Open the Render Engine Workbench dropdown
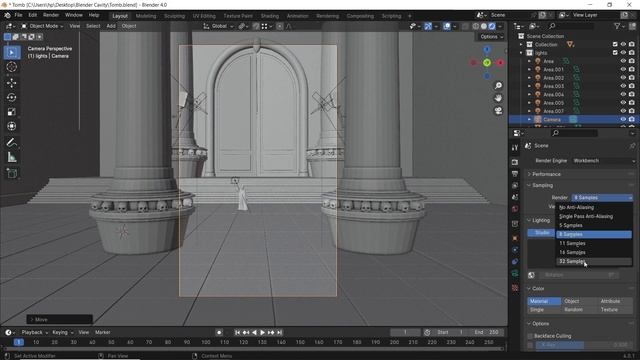This screenshot has width=640, height=360. 603,161
